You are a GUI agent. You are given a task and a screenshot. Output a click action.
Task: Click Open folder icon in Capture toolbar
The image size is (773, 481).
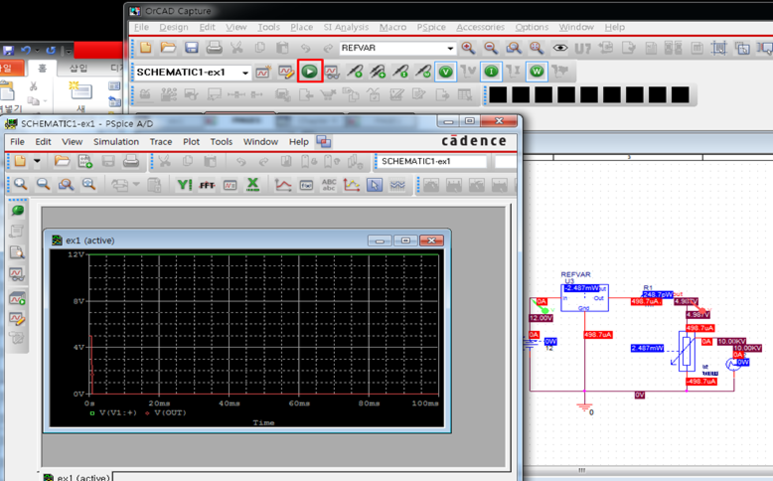[x=168, y=47]
